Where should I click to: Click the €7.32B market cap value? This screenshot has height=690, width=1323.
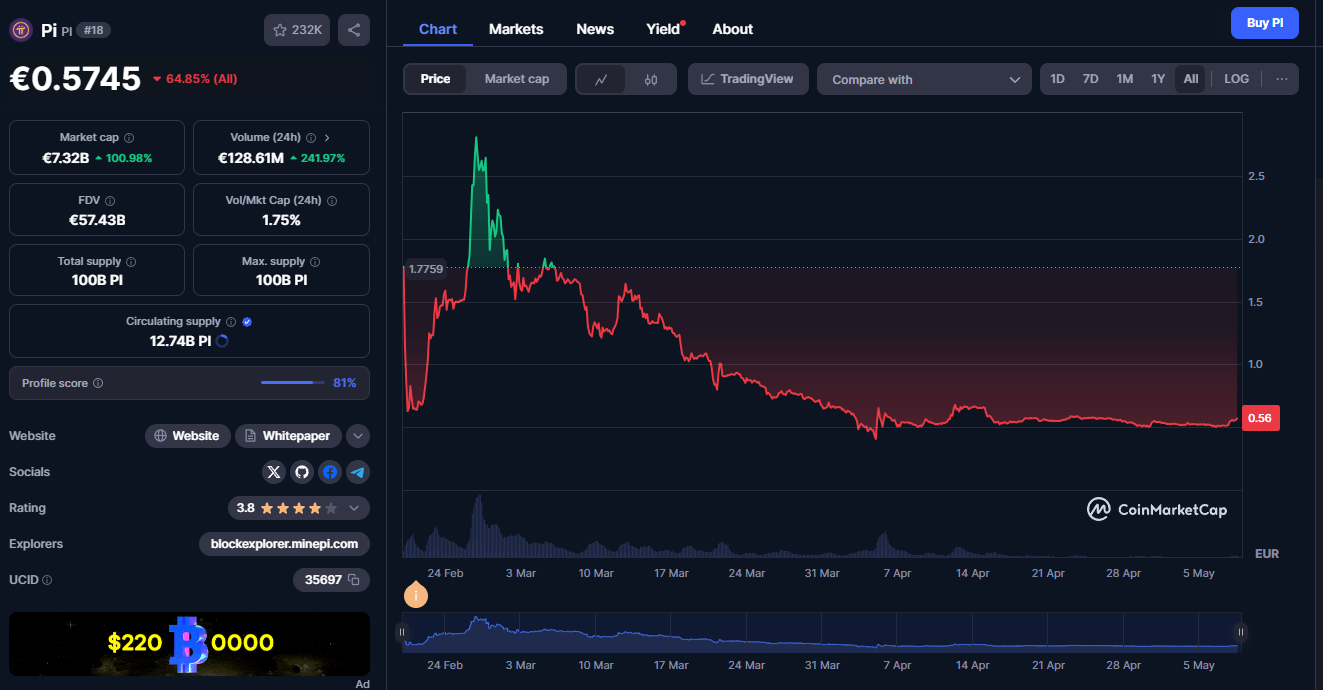[65, 158]
